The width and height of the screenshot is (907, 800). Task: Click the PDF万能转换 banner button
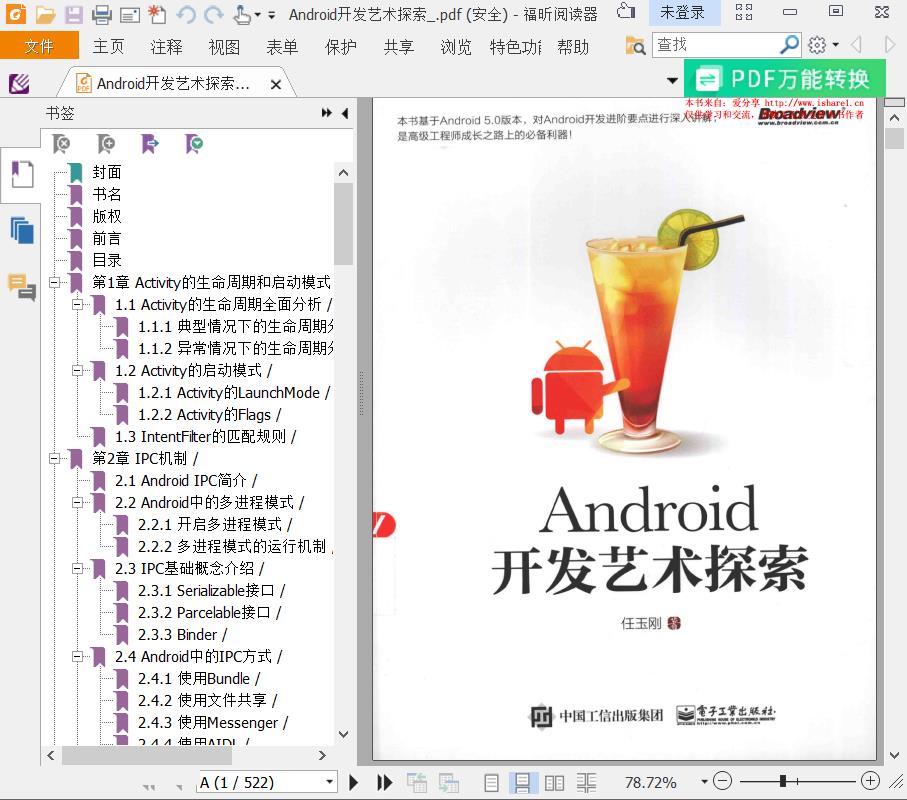784,79
